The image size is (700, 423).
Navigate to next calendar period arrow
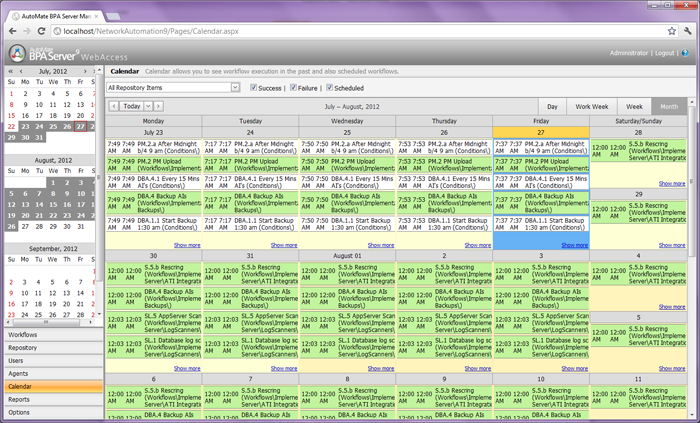point(158,106)
